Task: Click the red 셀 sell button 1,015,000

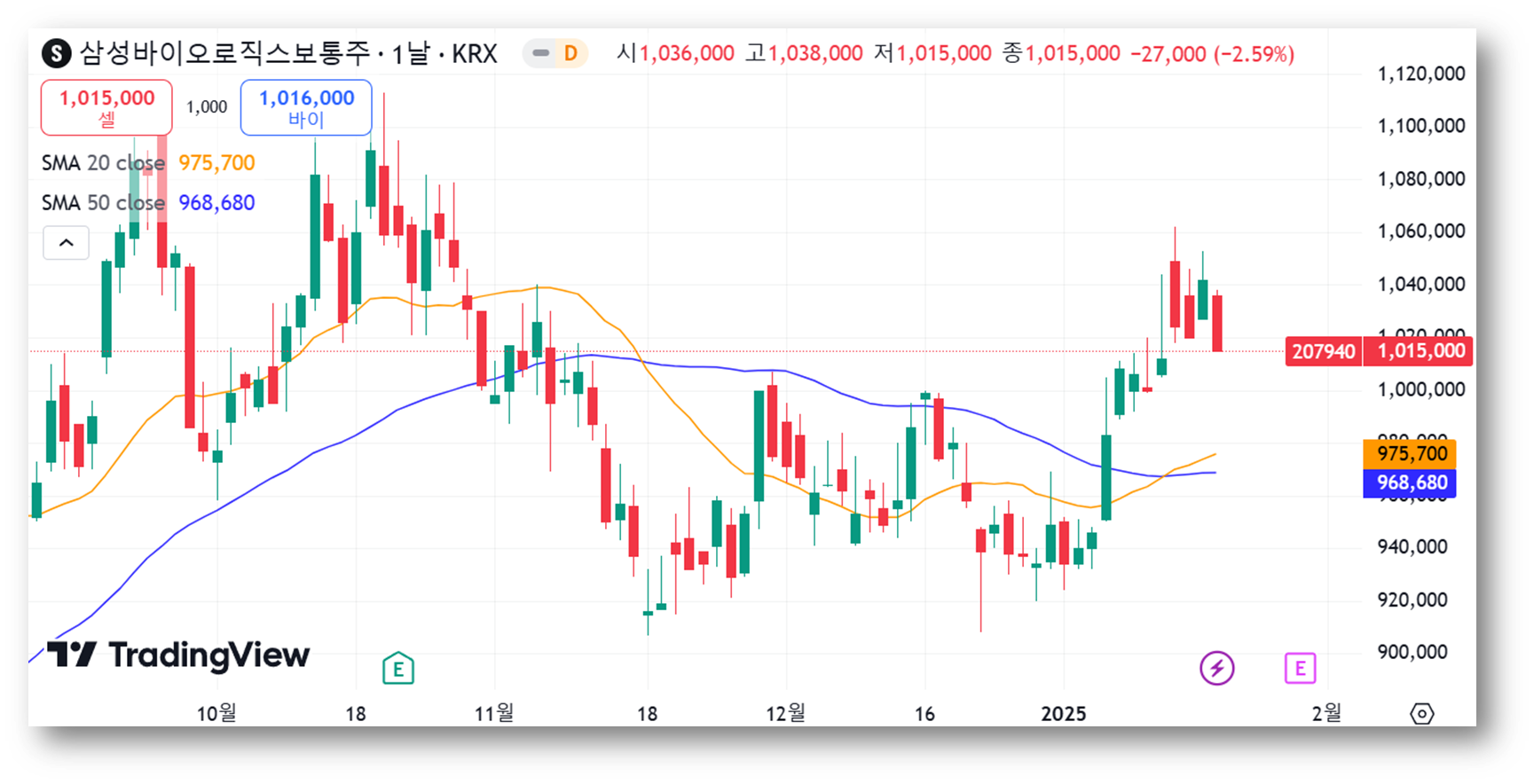Action: (106, 107)
